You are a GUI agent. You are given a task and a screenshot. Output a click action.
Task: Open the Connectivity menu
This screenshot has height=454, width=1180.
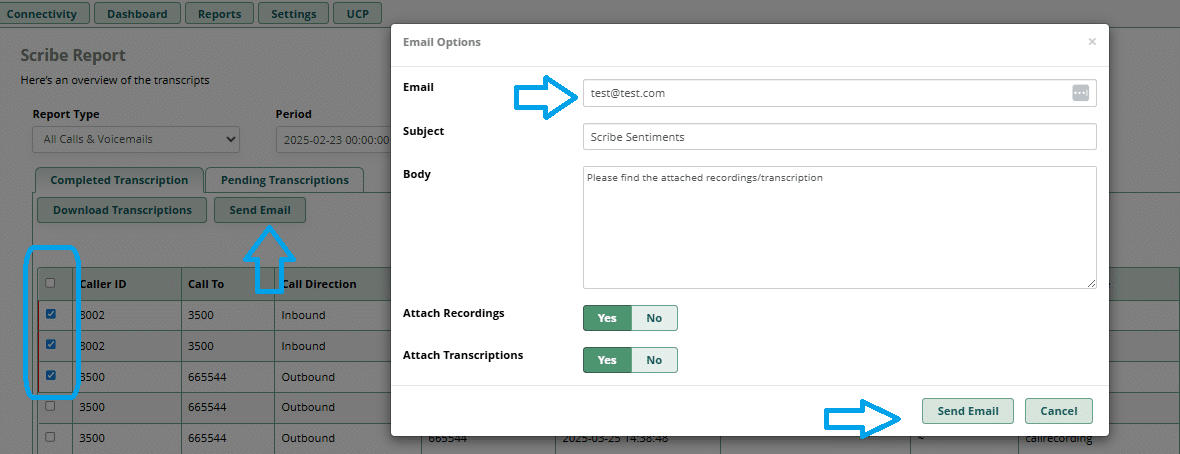[43, 14]
